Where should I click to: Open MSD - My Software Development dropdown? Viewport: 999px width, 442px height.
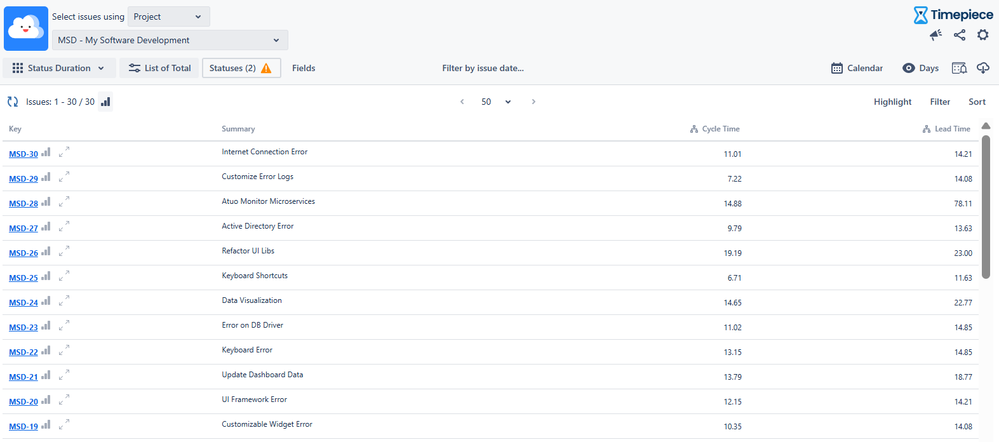click(170, 40)
